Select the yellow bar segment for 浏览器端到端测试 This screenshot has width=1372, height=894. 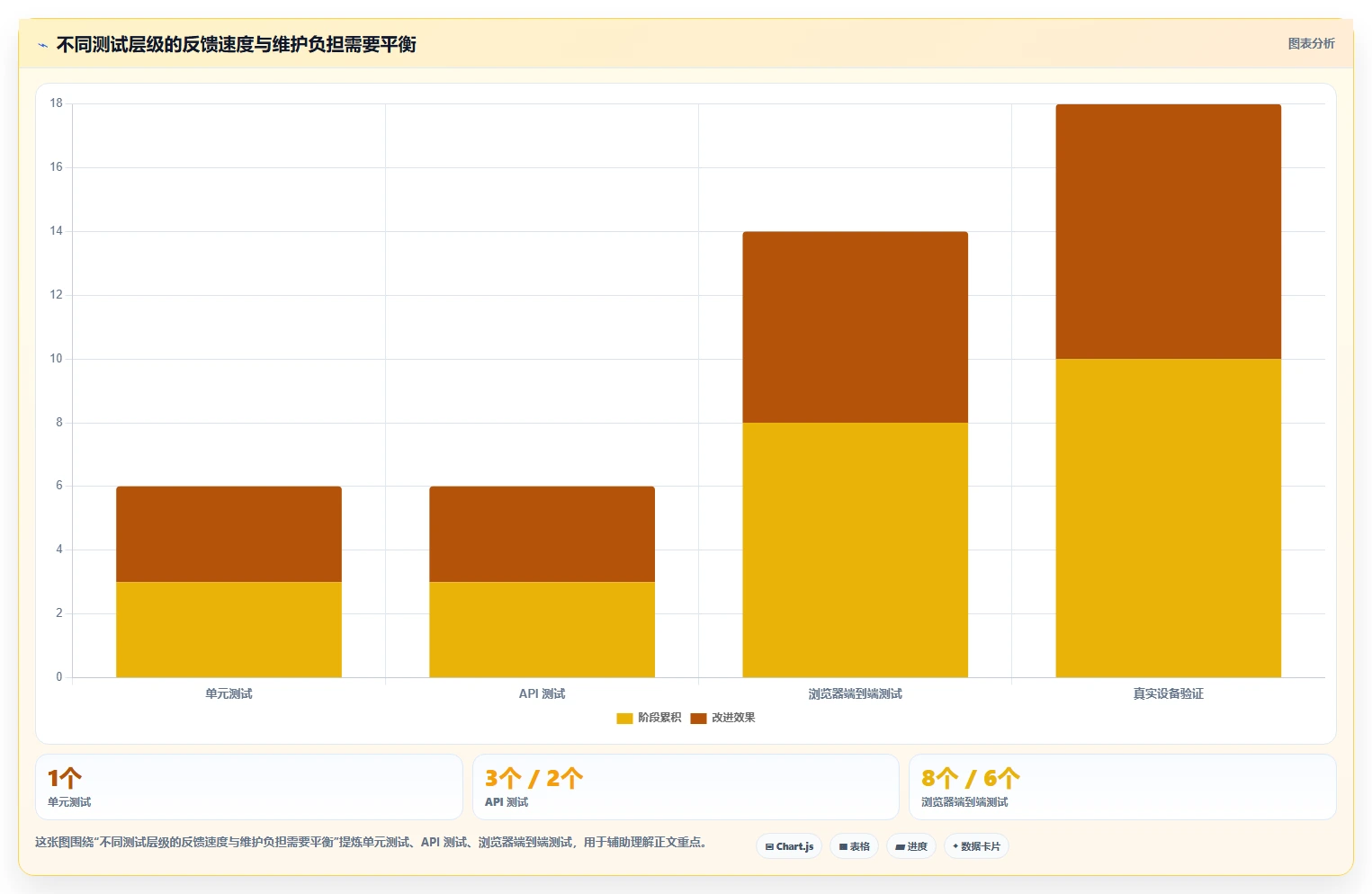pyautogui.click(x=855, y=550)
